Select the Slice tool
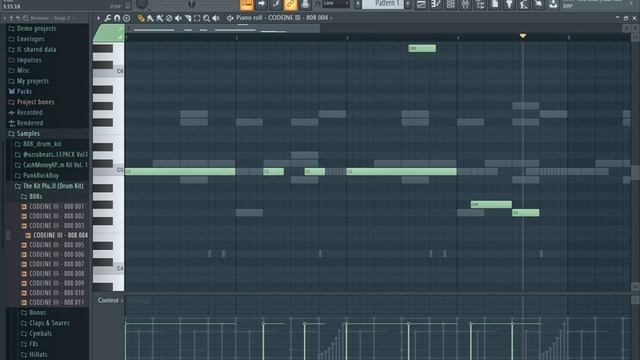 point(188,18)
